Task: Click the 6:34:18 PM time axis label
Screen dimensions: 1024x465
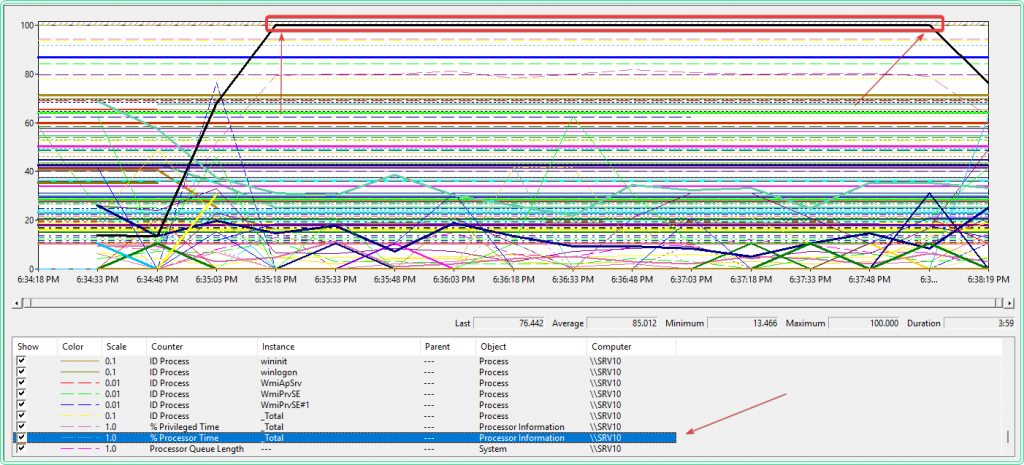Action: (x=39, y=278)
